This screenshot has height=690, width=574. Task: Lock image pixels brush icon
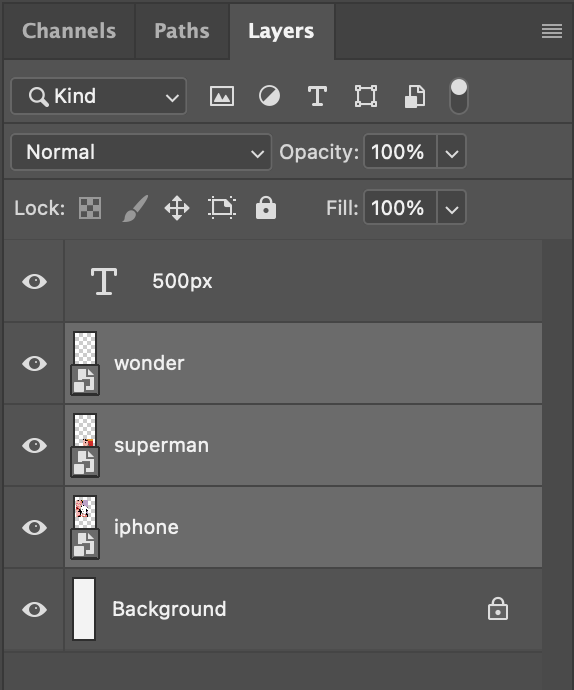(x=135, y=208)
